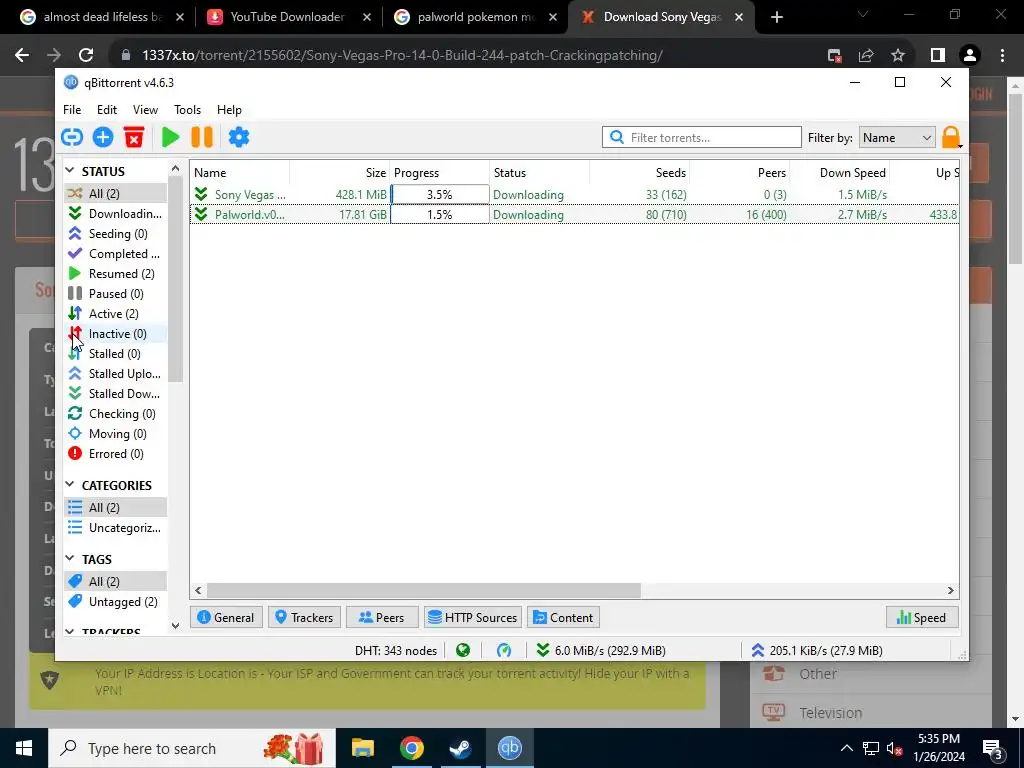The image size is (1024, 768).
Task: Click the Chrome address bar URL
Action: tap(402, 56)
